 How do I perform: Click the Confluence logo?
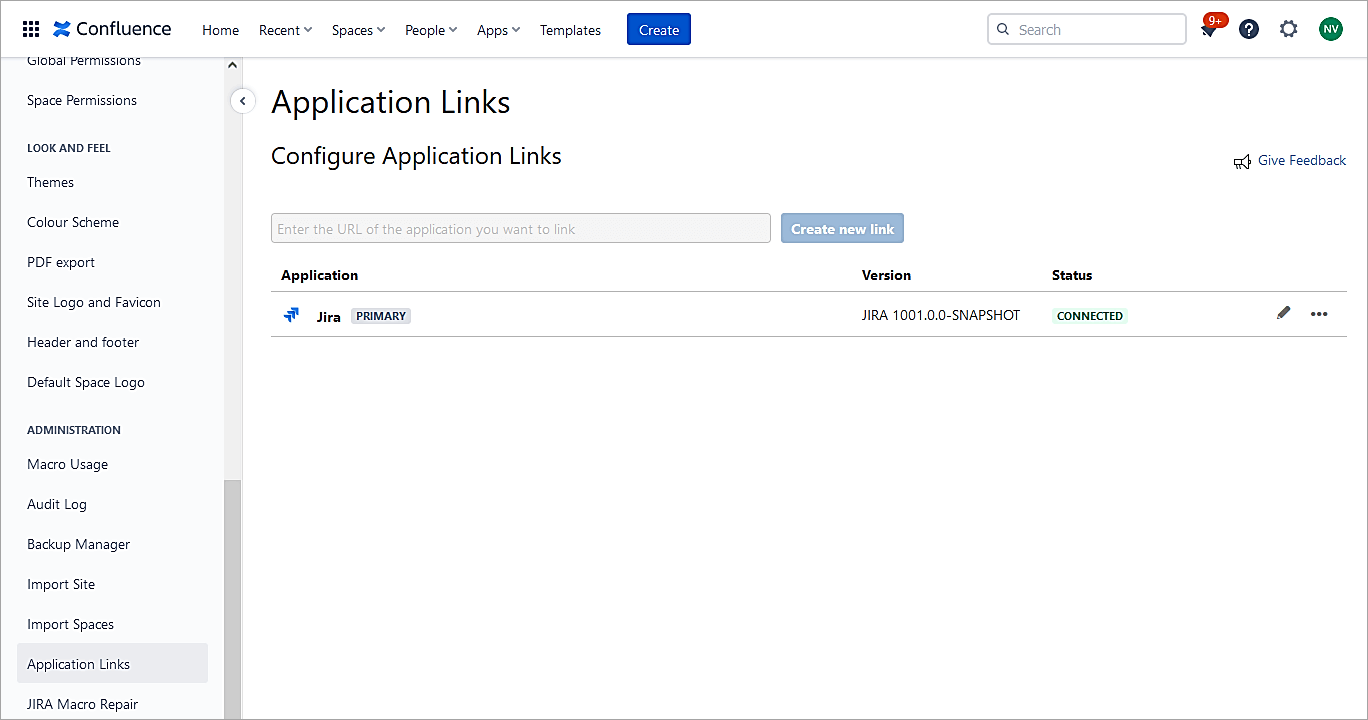coord(112,29)
